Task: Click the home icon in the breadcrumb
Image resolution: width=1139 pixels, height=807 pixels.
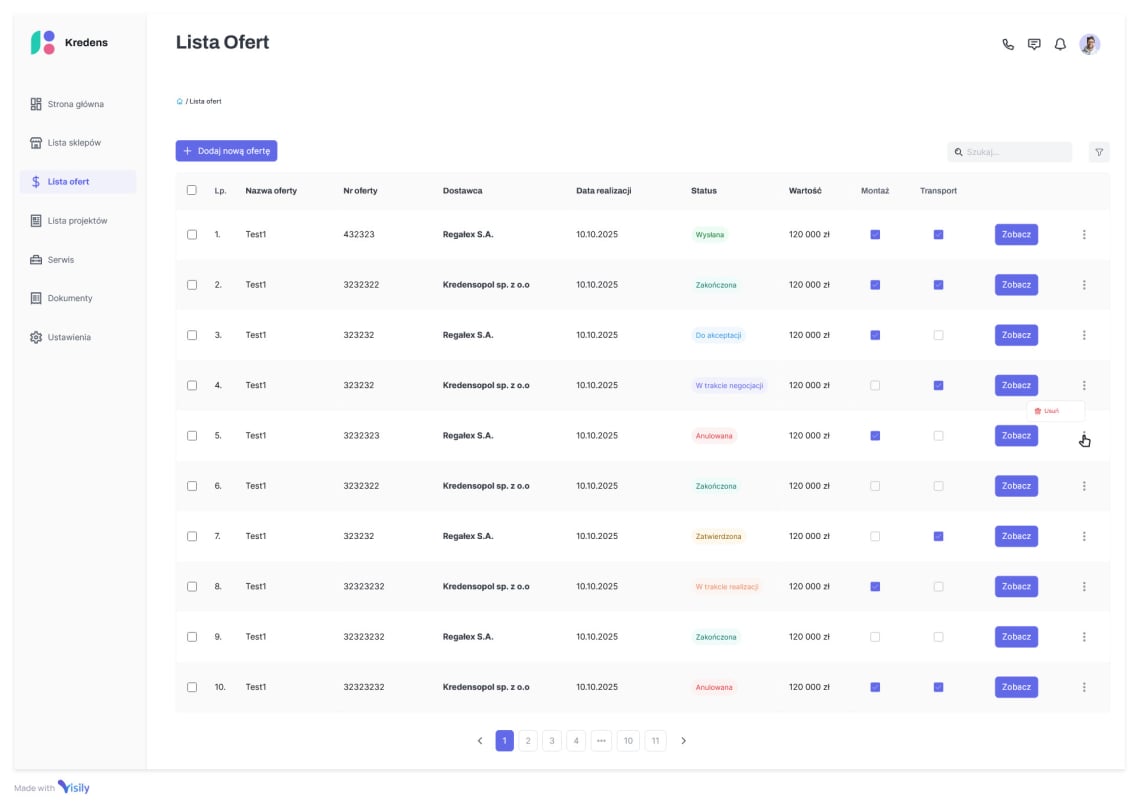Action: coord(179,101)
